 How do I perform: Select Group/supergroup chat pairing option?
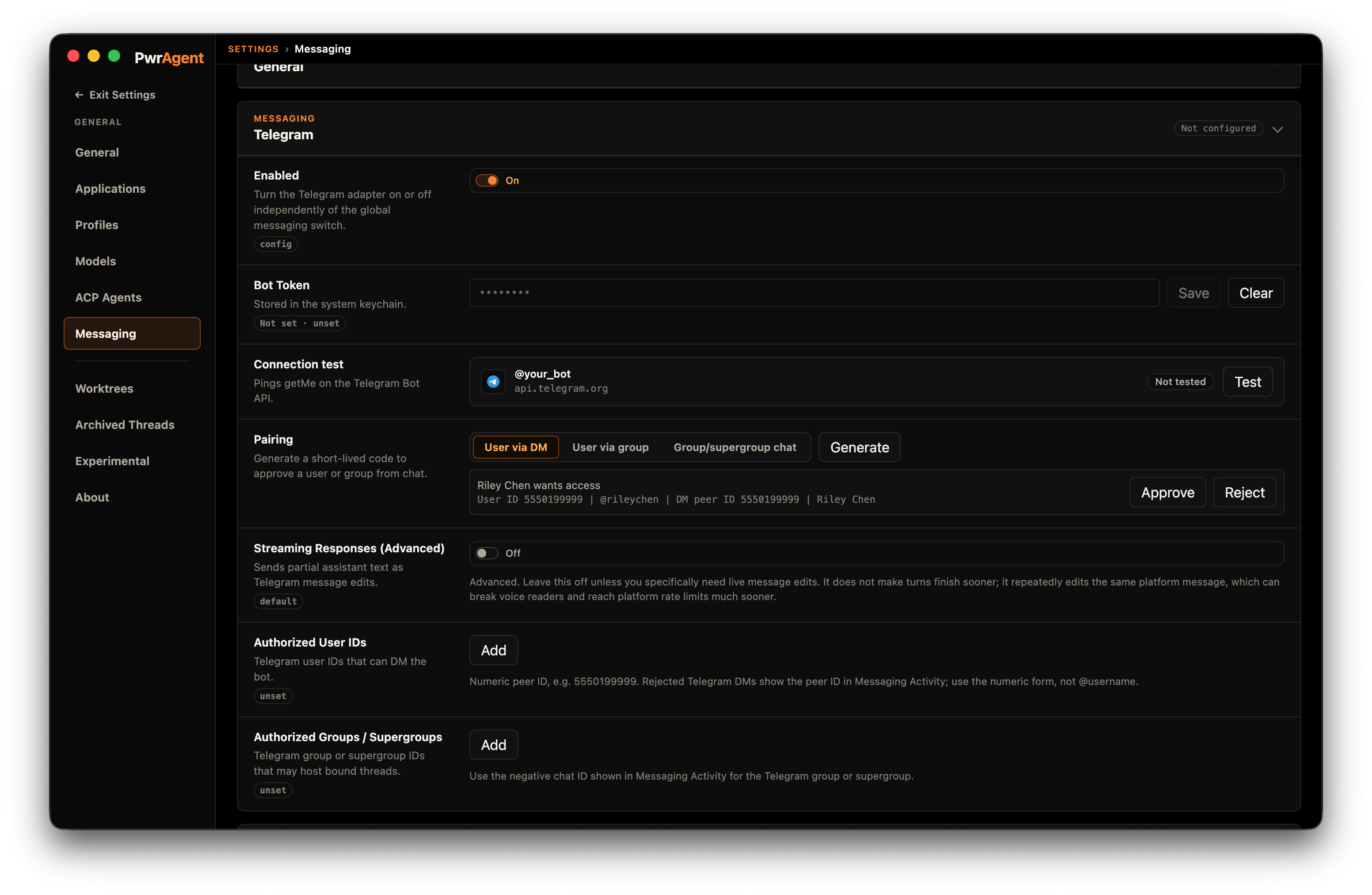(x=735, y=447)
